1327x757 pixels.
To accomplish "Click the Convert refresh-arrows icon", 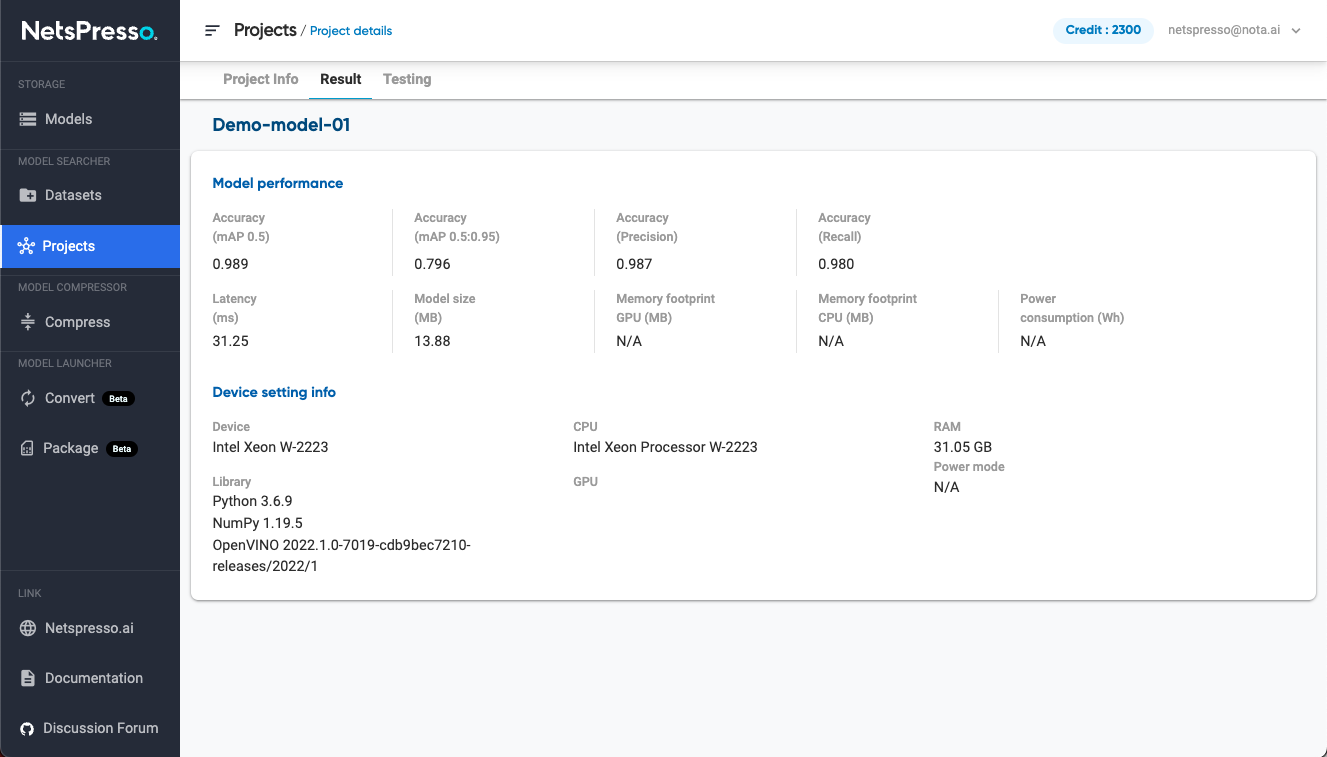I will [28, 398].
